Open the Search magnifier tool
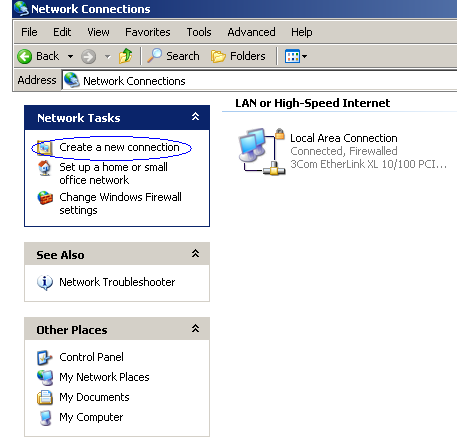 (x=173, y=56)
